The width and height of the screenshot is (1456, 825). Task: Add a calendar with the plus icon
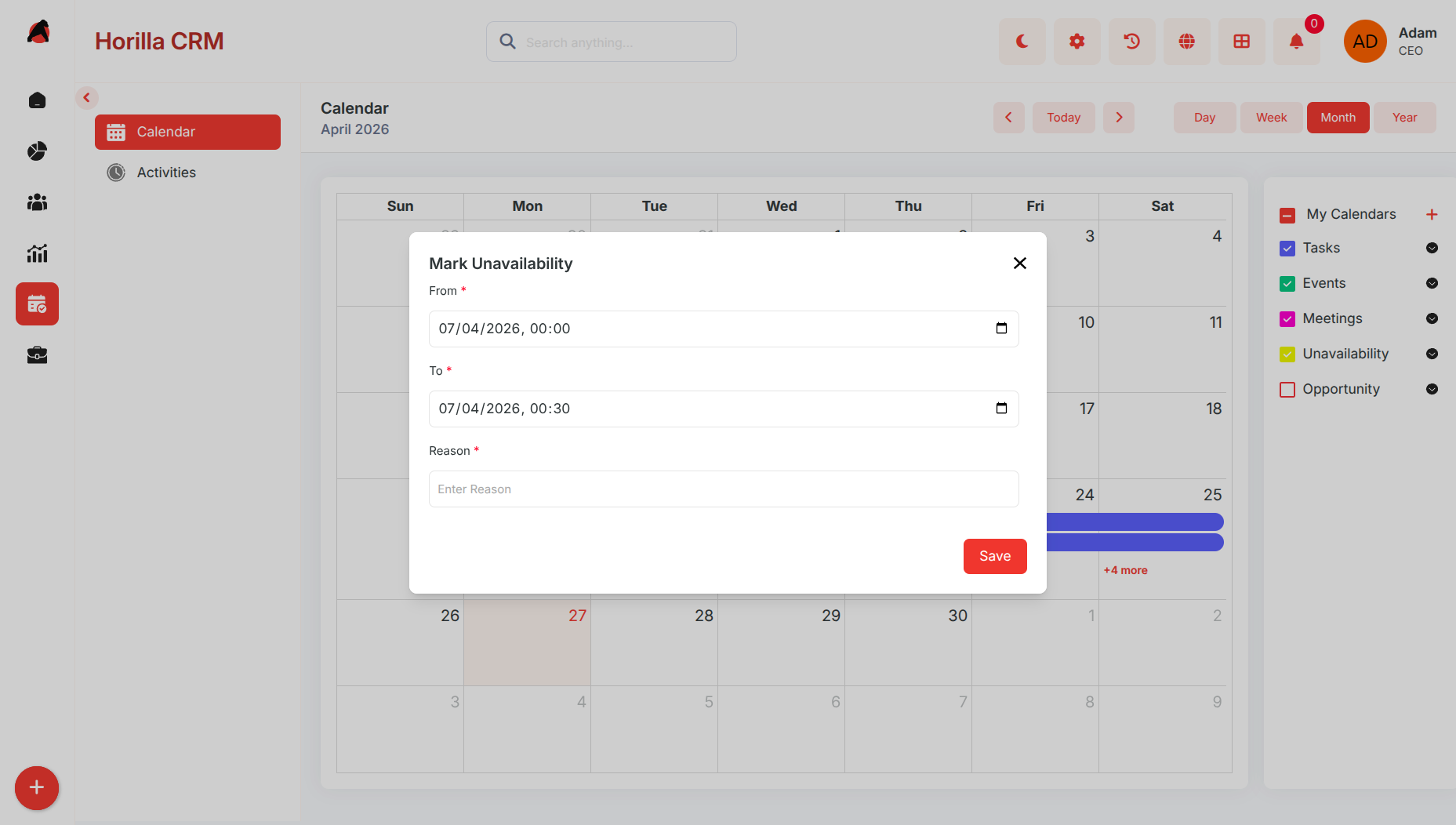click(1432, 214)
